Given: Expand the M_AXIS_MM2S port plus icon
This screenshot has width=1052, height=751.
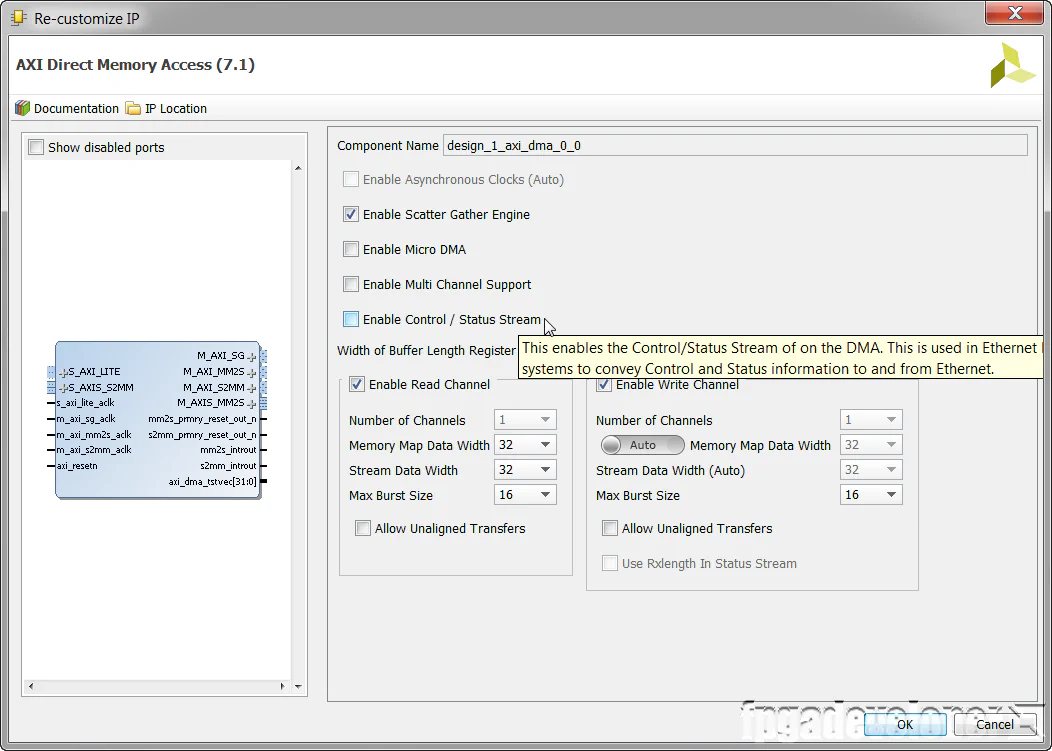Looking at the screenshot, I should click(252, 403).
